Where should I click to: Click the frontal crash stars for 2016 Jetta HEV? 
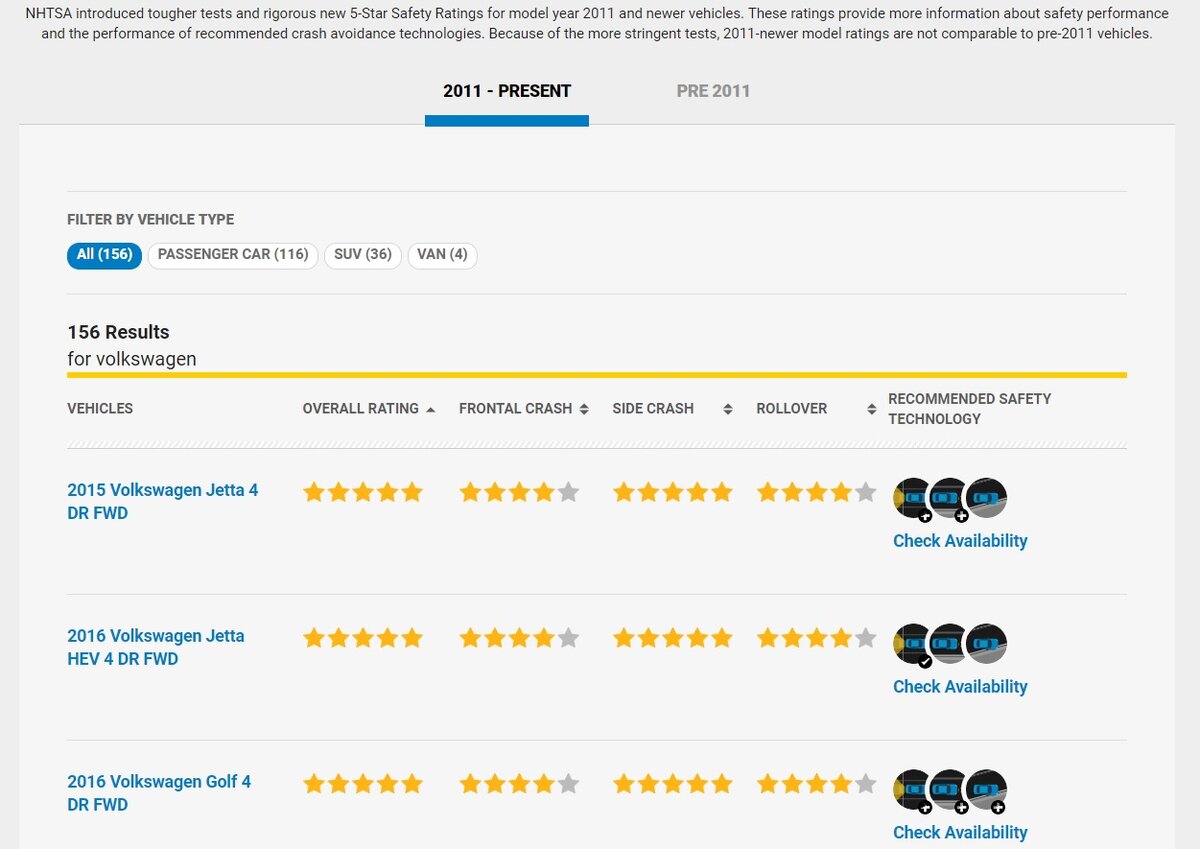[519, 638]
